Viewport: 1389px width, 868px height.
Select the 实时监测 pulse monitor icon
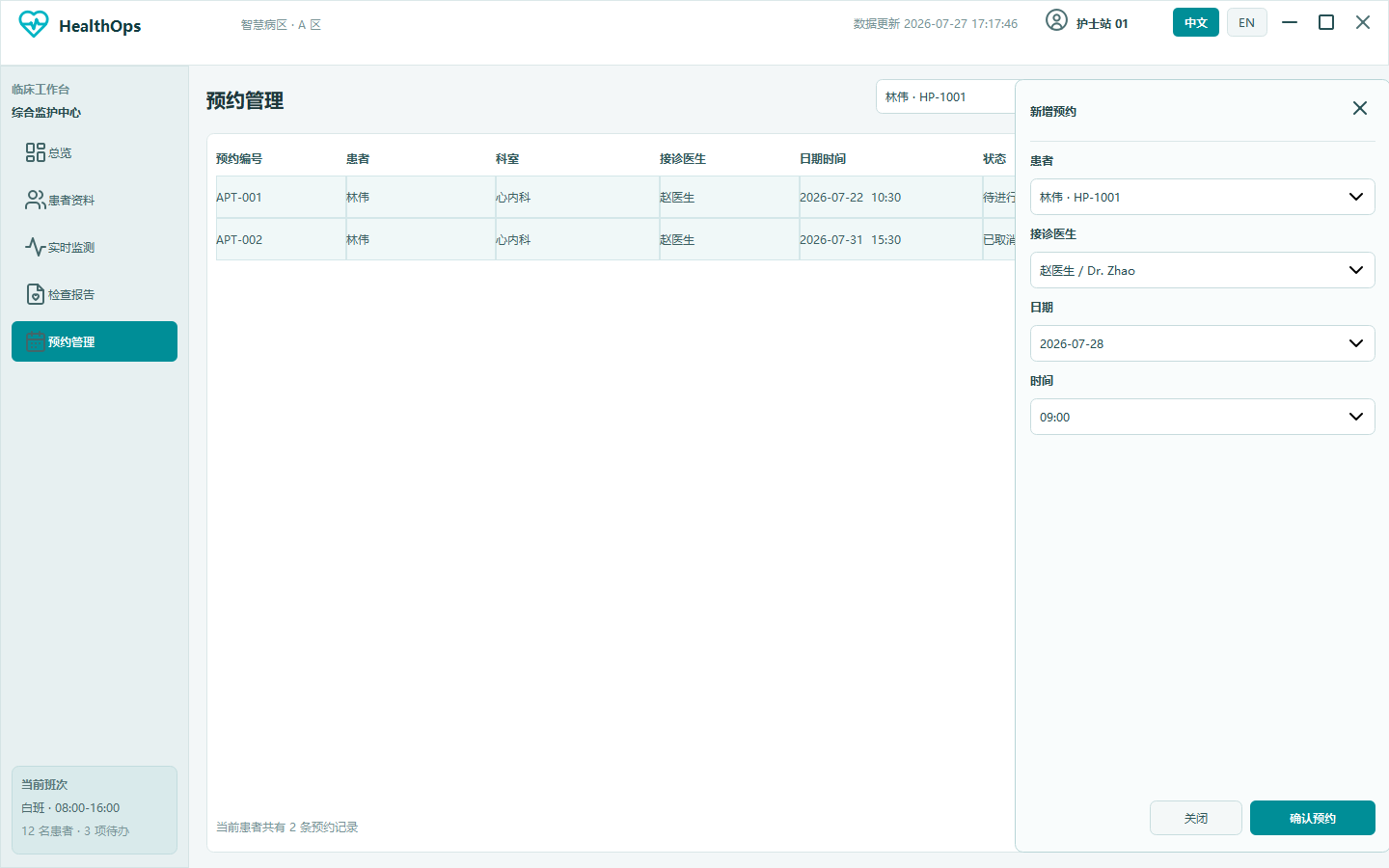(x=36, y=247)
